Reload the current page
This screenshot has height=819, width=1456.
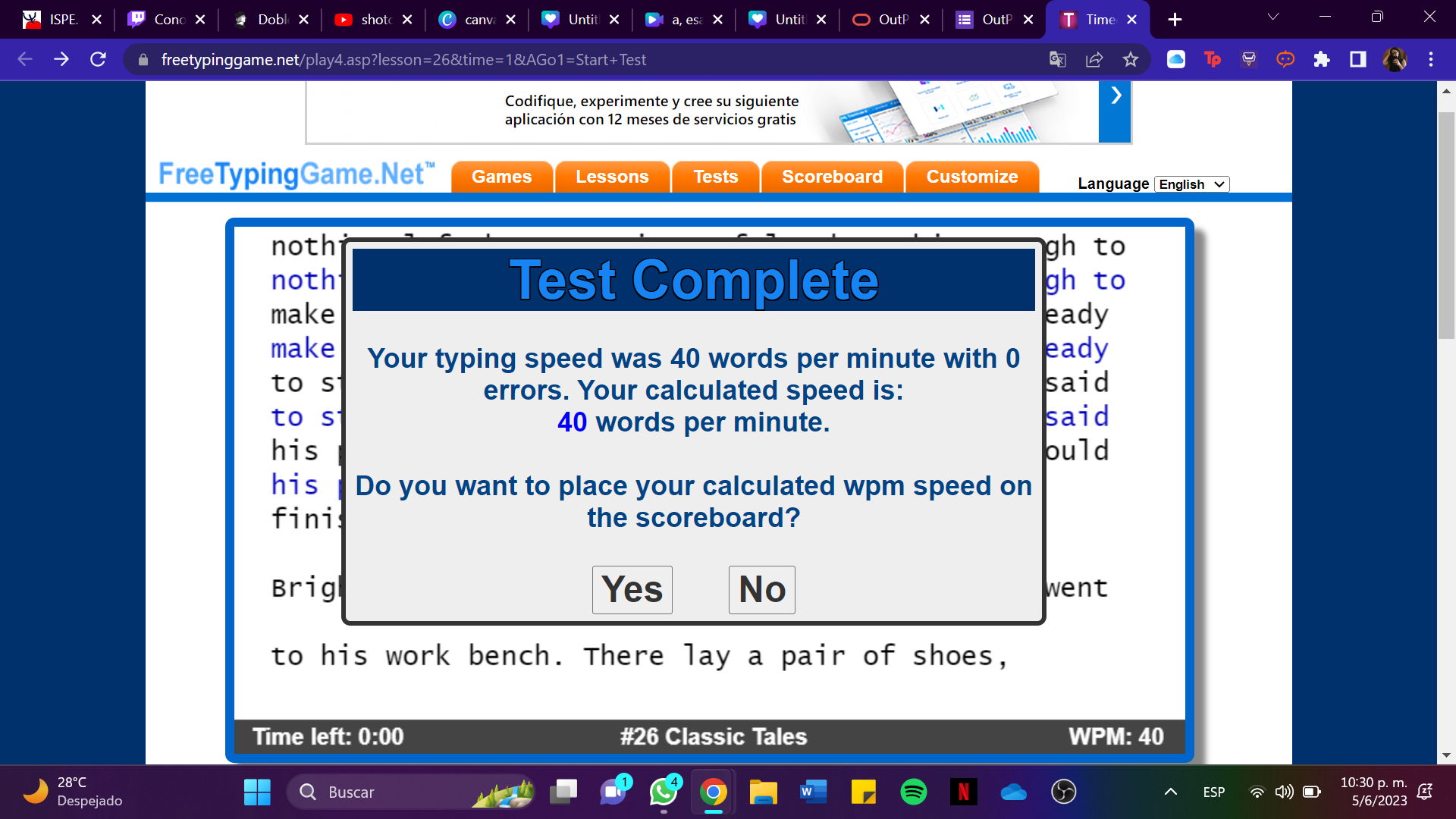tap(98, 59)
